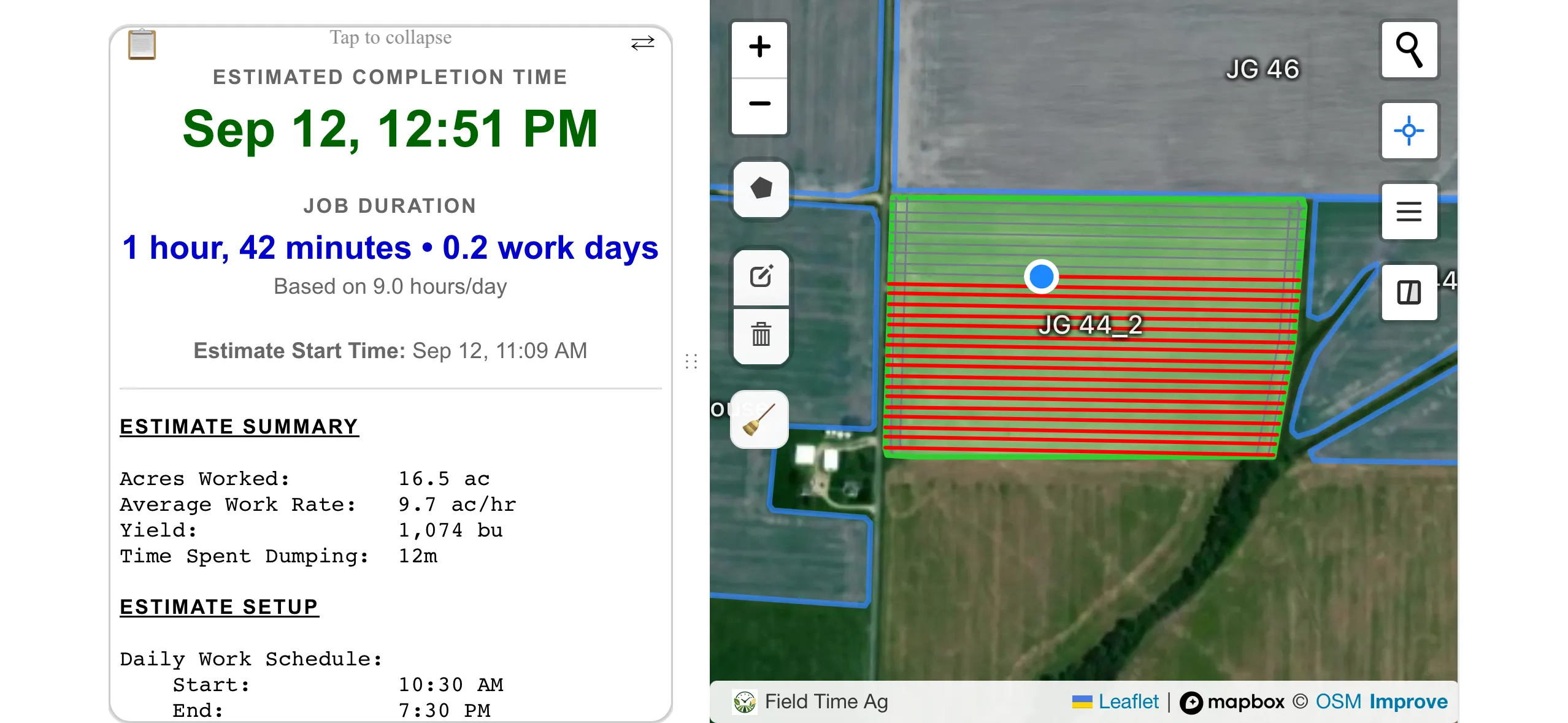The height and width of the screenshot is (723, 1568).
Task: Locate my position with crosshair button
Action: [x=1409, y=131]
